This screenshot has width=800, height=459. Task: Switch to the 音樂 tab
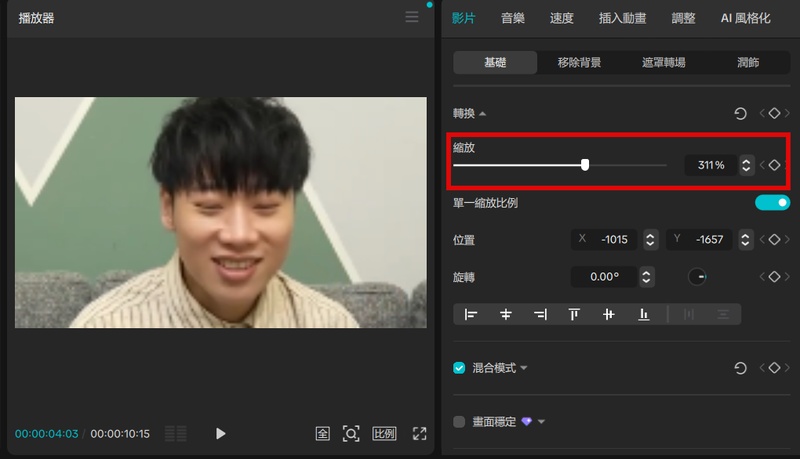513,18
